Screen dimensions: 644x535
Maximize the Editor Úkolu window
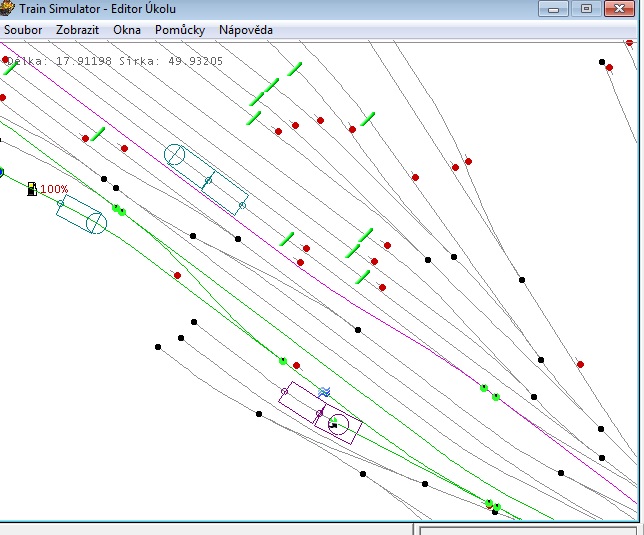coord(586,9)
